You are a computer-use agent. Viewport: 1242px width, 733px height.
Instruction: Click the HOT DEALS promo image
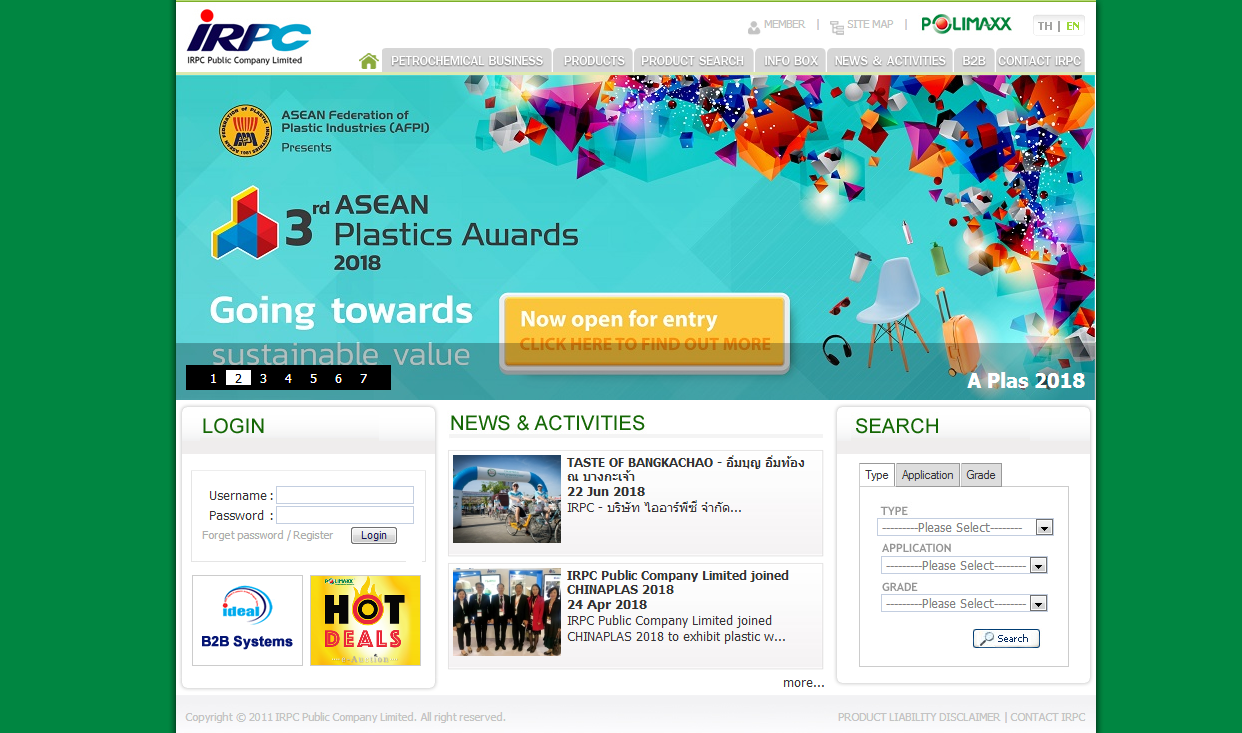[x=365, y=620]
